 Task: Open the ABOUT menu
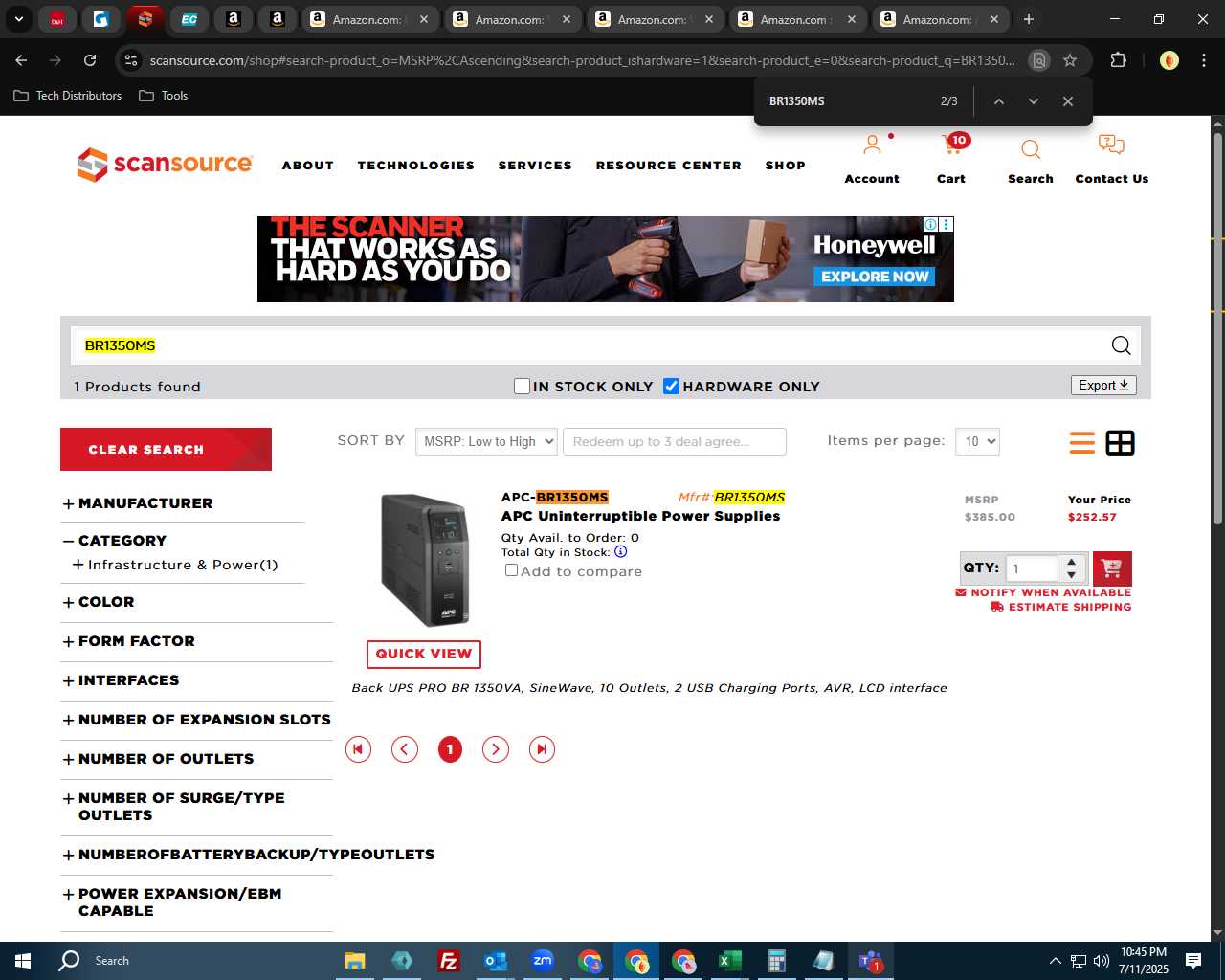[x=308, y=166]
